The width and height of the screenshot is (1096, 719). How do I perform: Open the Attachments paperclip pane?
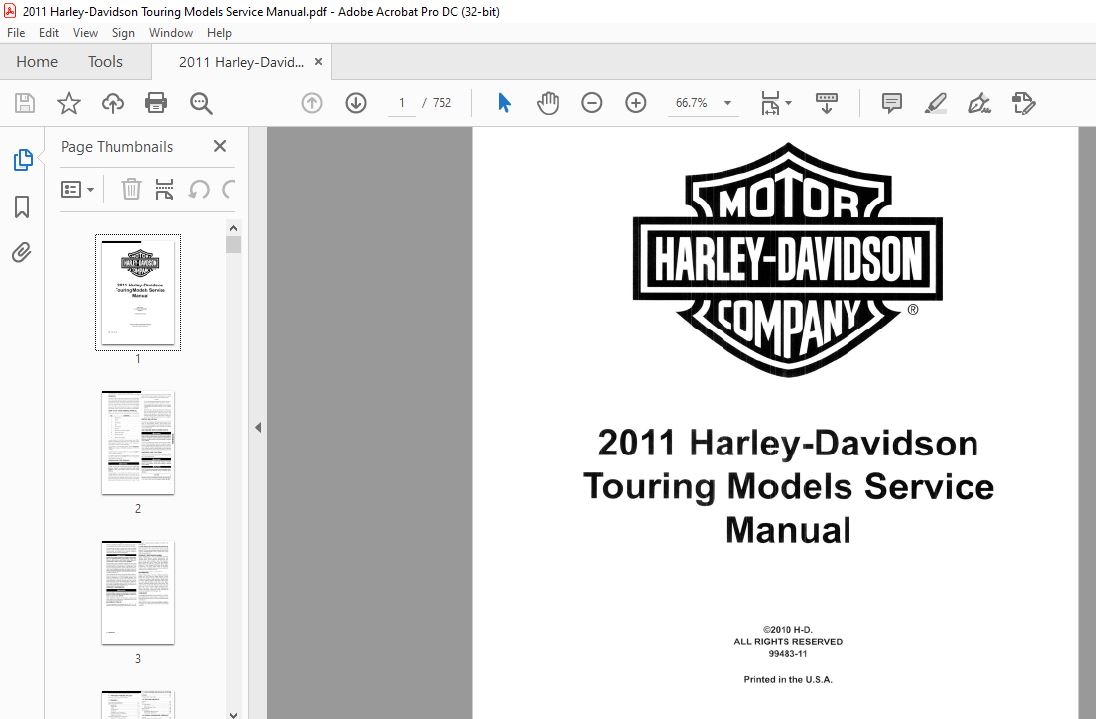tap(22, 252)
